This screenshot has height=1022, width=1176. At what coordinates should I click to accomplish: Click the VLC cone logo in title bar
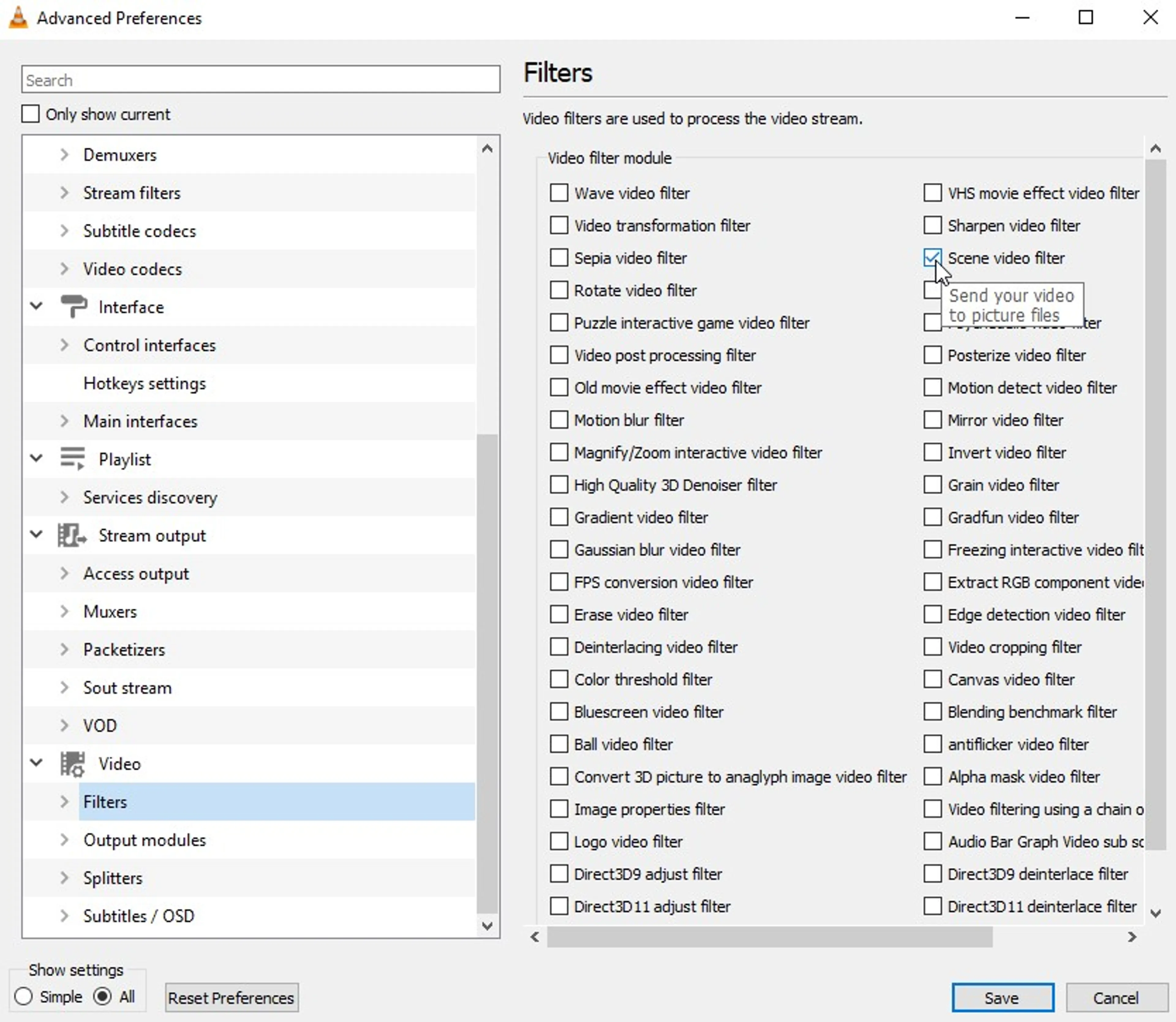click(17, 17)
